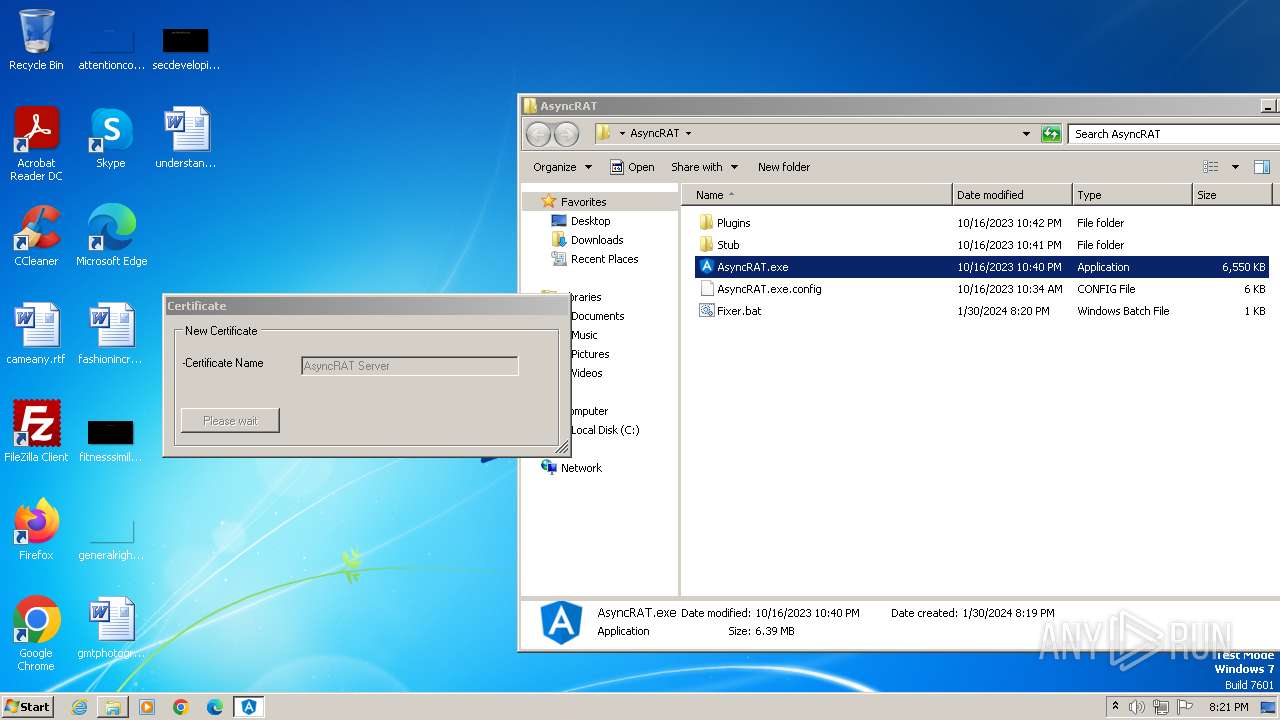Select the fitnesssmil desktop file
Image resolution: width=1280 pixels, height=720 pixels.
pyautogui.click(x=111, y=439)
